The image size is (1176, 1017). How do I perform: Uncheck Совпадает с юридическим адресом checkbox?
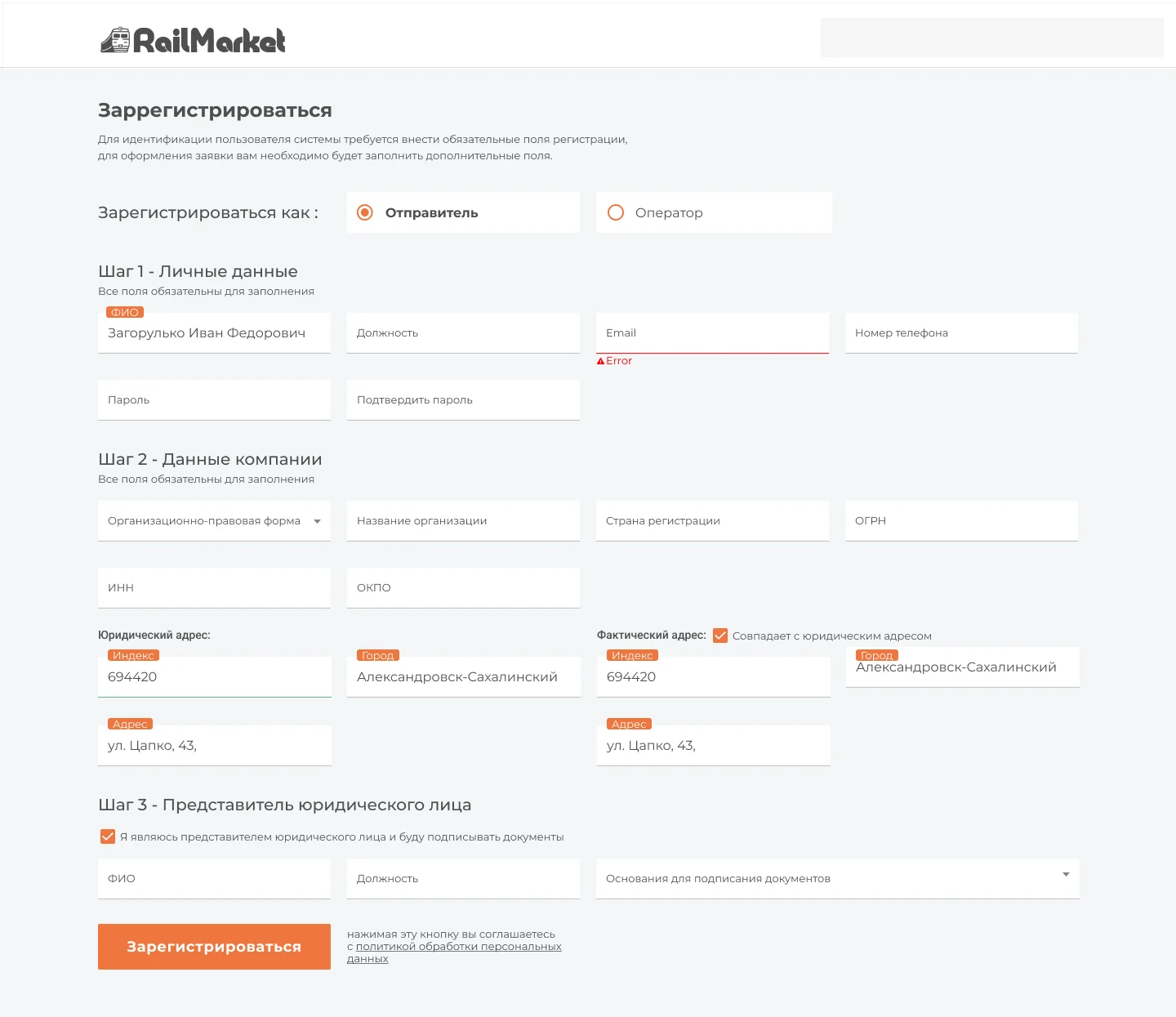point(720,636)
